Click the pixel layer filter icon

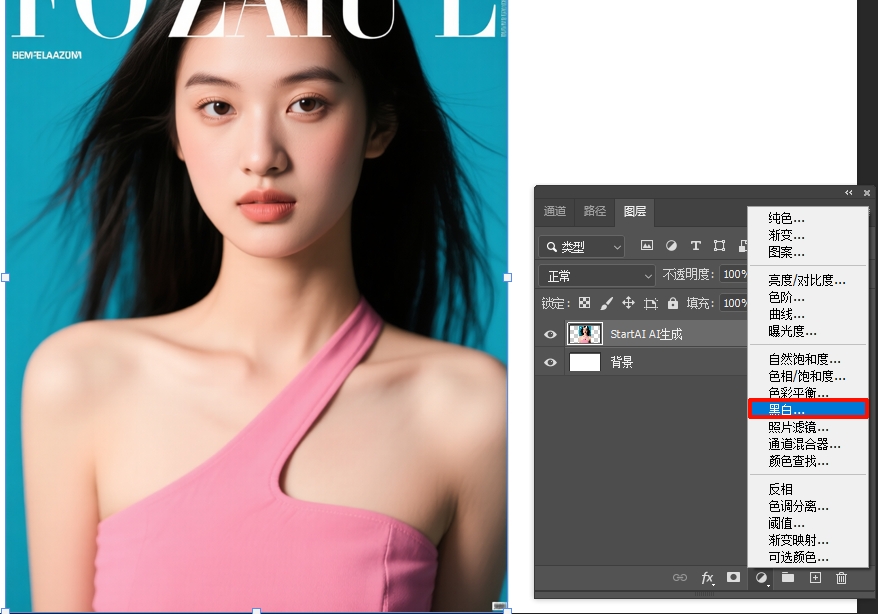[647, 246]
